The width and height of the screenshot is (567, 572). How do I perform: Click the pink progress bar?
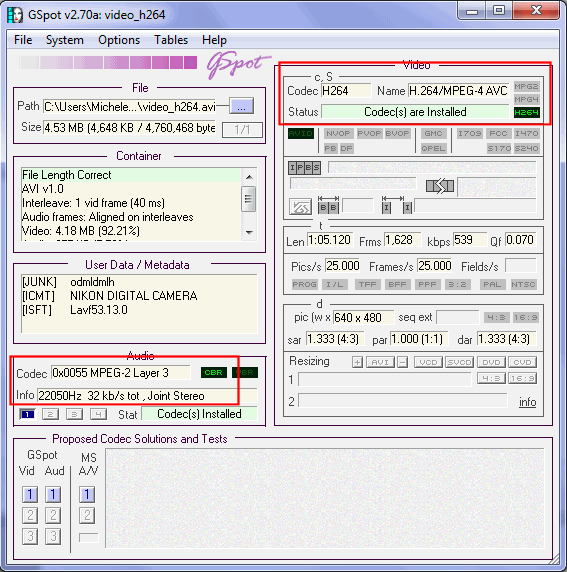108,62
